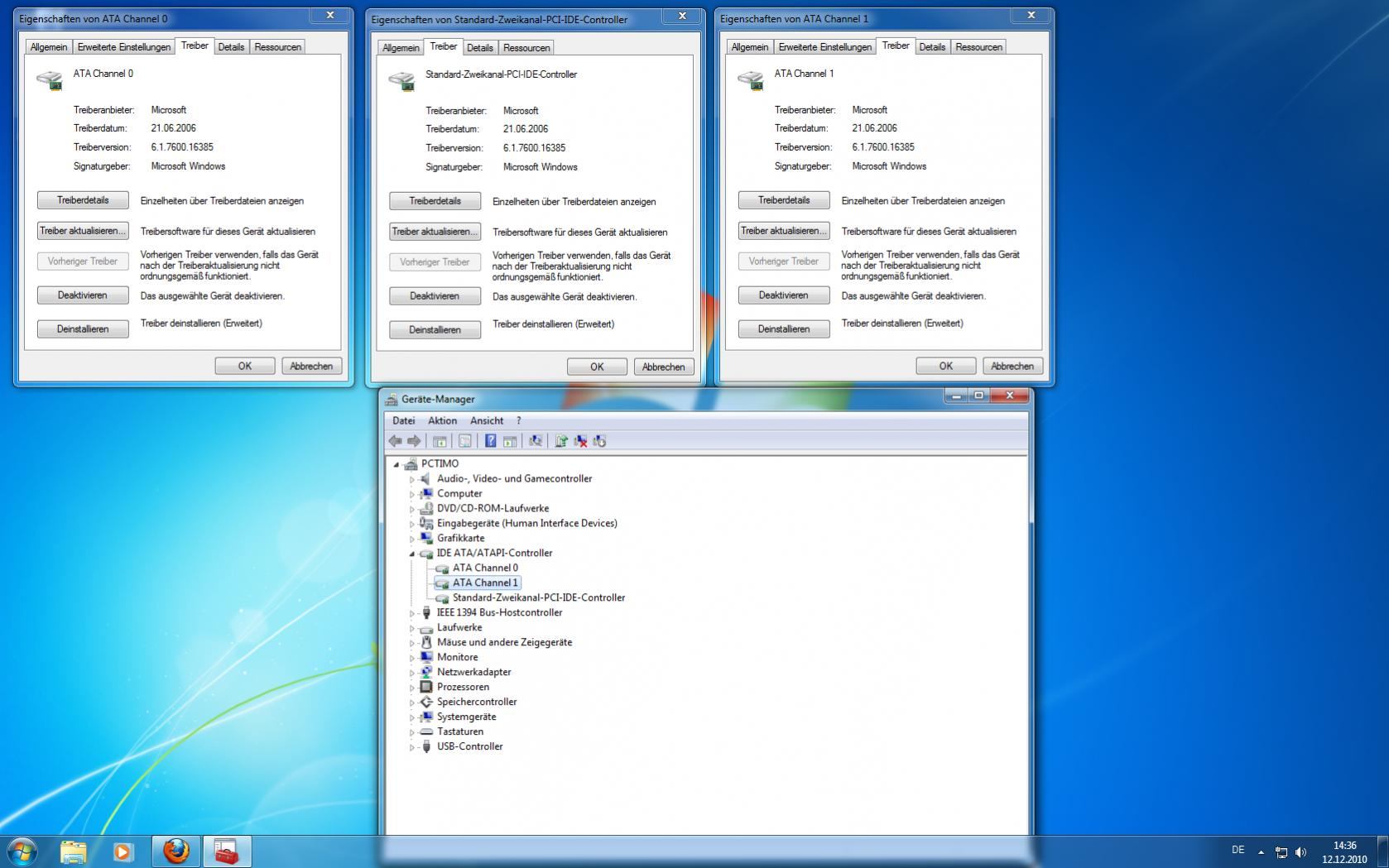1389x868 pixels.
Task: Click the network tray icon
Action: click(x=1281, y=851)
